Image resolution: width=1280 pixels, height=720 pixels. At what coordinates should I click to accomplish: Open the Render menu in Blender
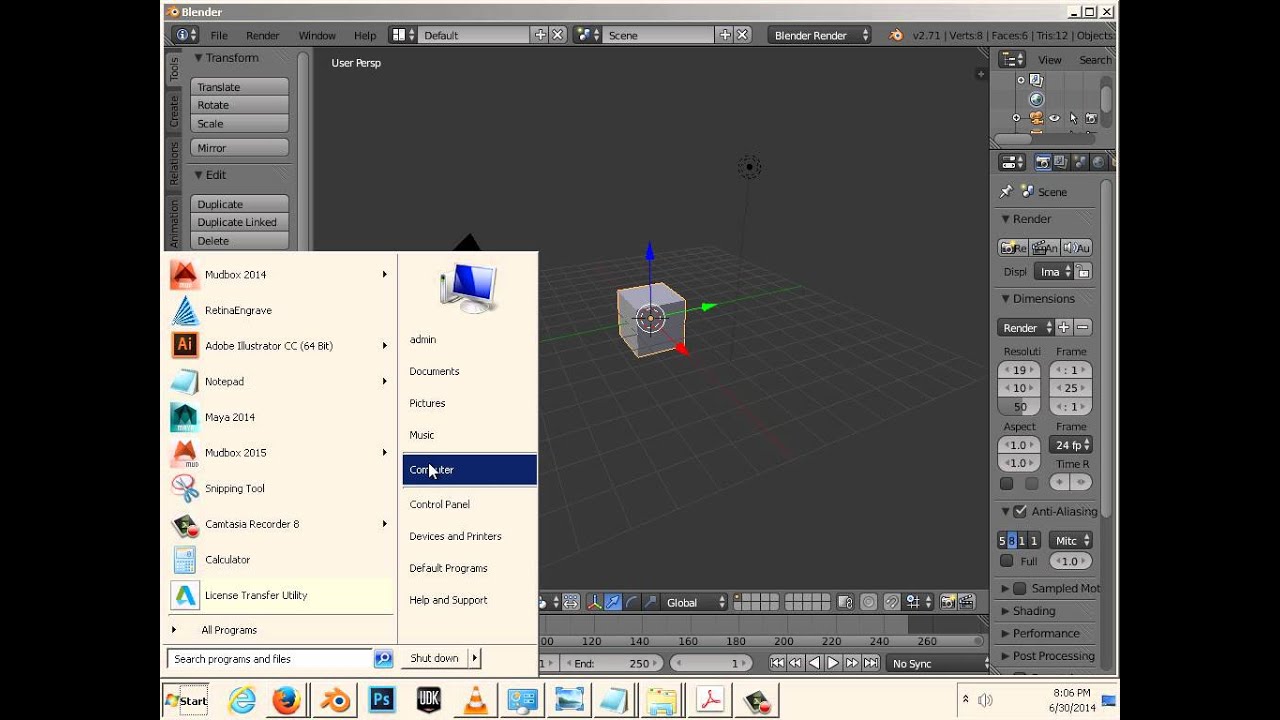tap(263, 35)
